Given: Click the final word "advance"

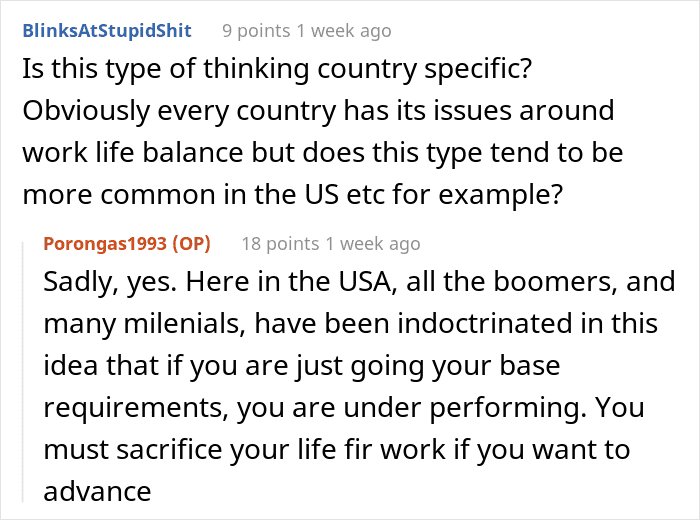Looking at the screenshot, I should point(98,491).
